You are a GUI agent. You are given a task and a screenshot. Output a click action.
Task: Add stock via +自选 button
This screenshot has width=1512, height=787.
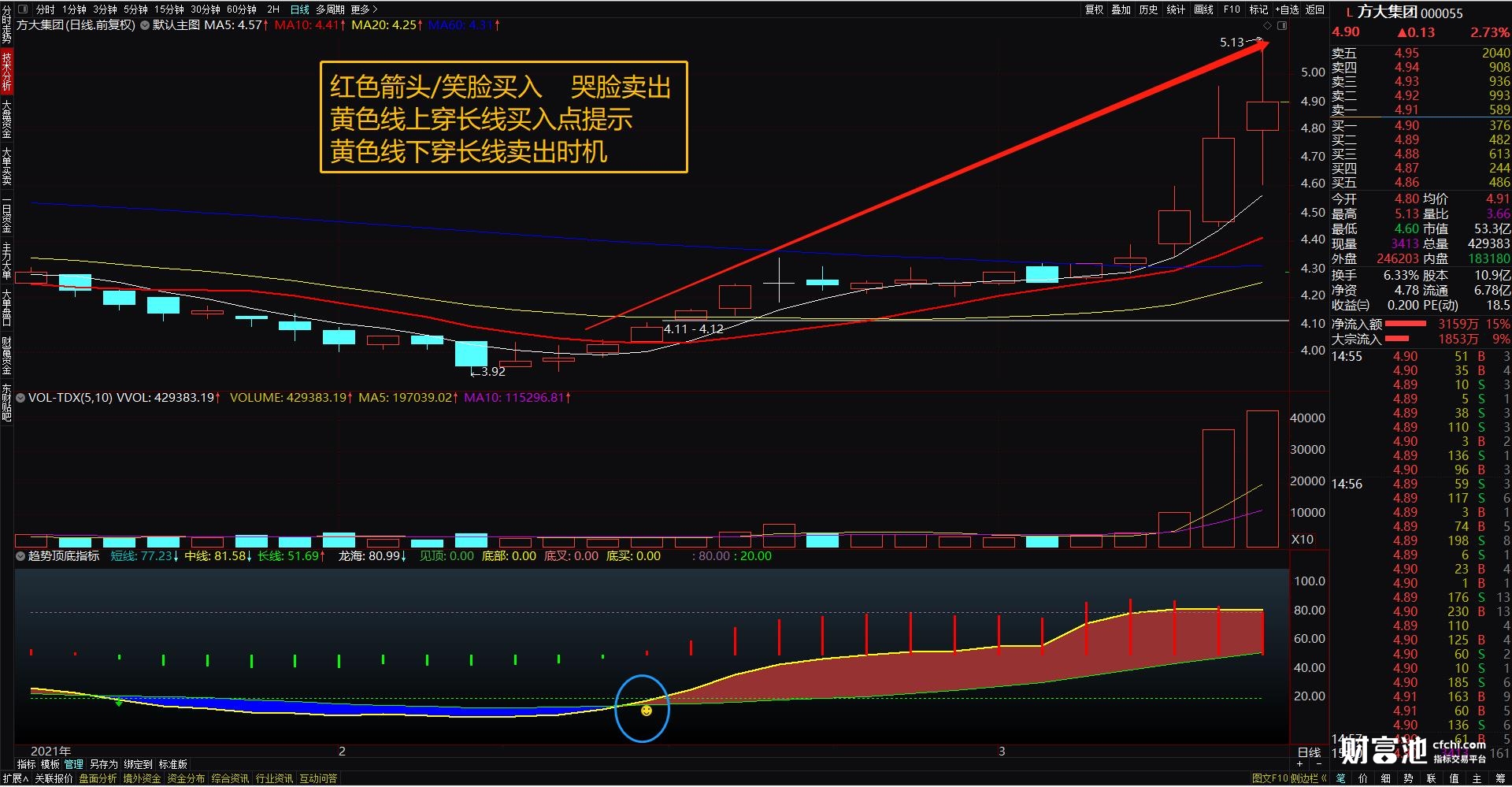coord(1287,9)
